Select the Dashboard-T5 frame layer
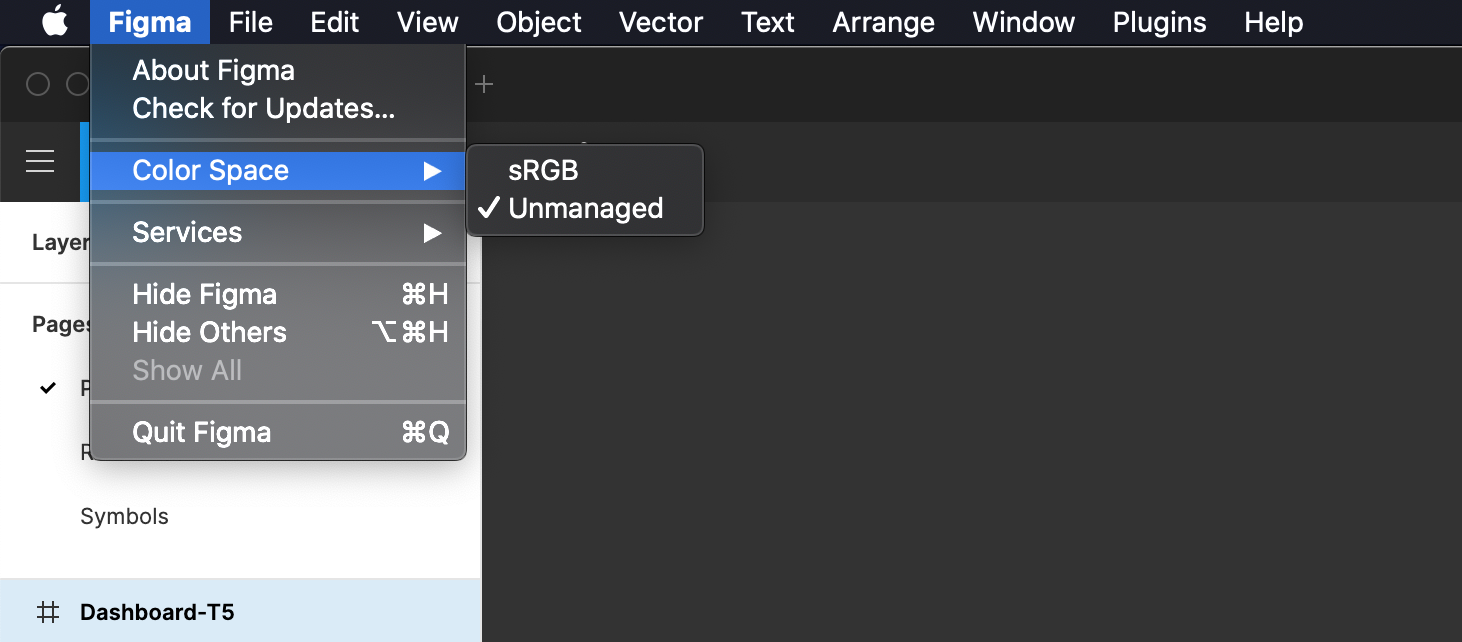 click(x=157, y=612)
